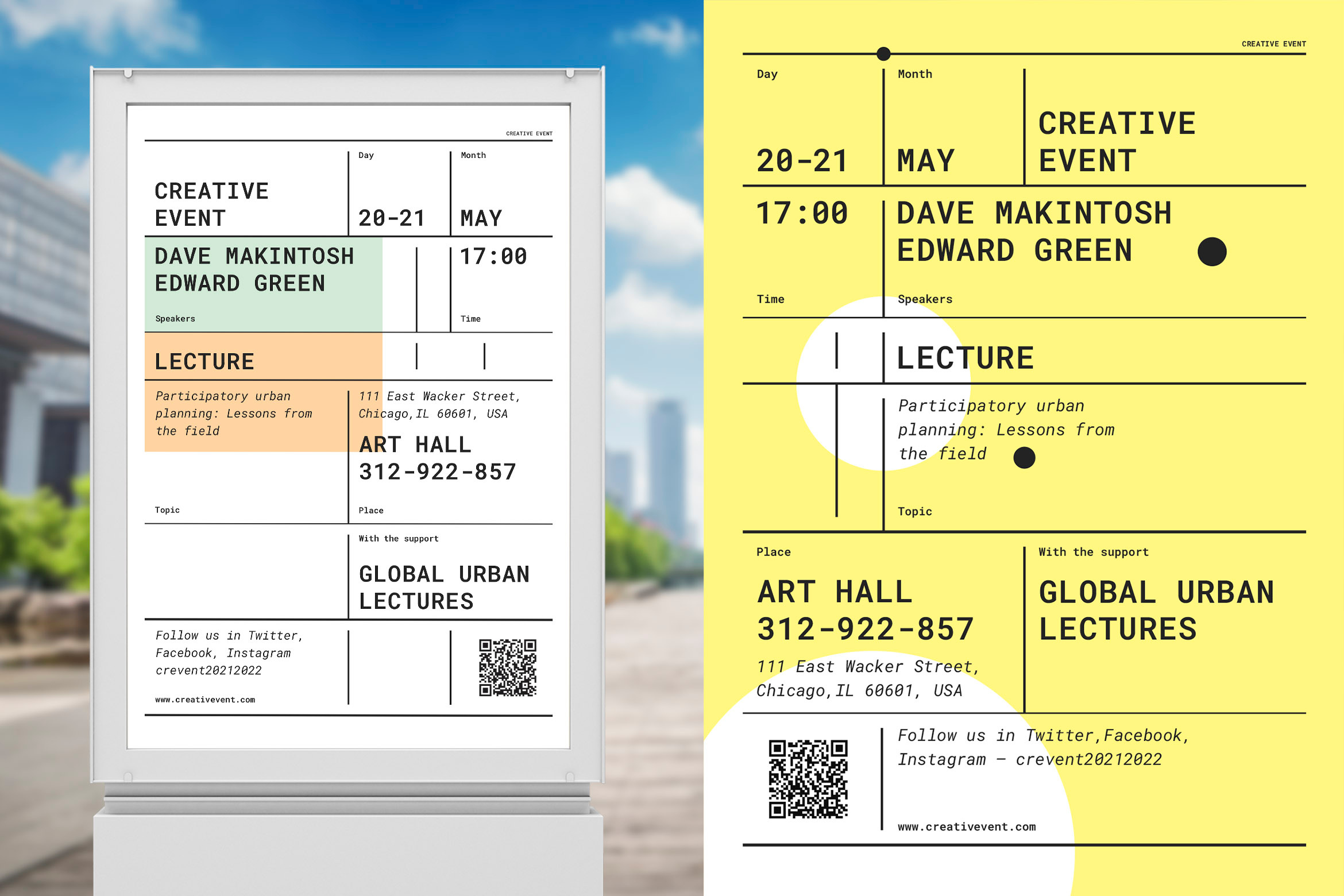Click the CREATIVE EVENT mark on white poster
Screen dimensions: 1344x896
click(528, 134)
